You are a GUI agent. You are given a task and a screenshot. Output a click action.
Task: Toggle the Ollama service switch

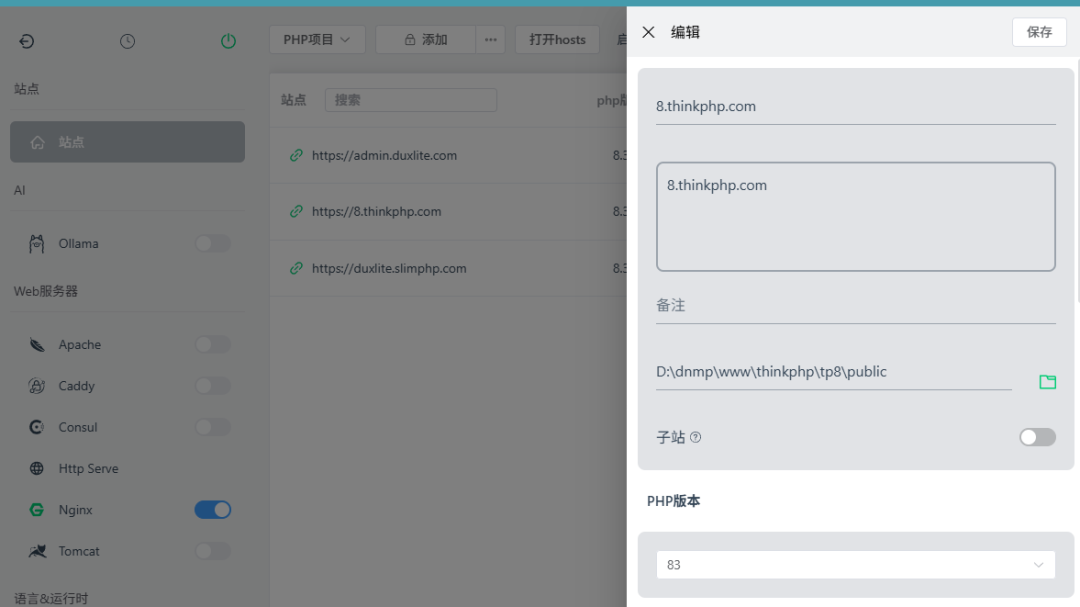point(213,243)
